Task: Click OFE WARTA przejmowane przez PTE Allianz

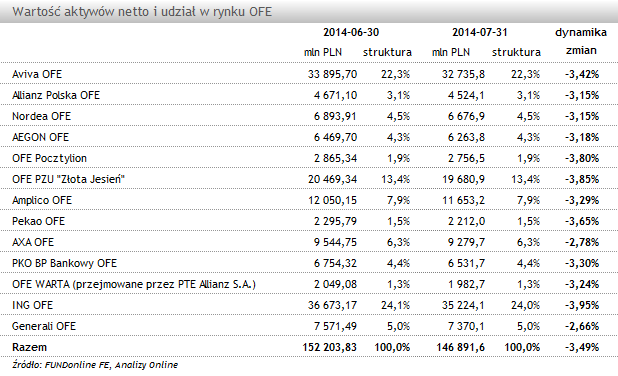Action: pos(134,284)
